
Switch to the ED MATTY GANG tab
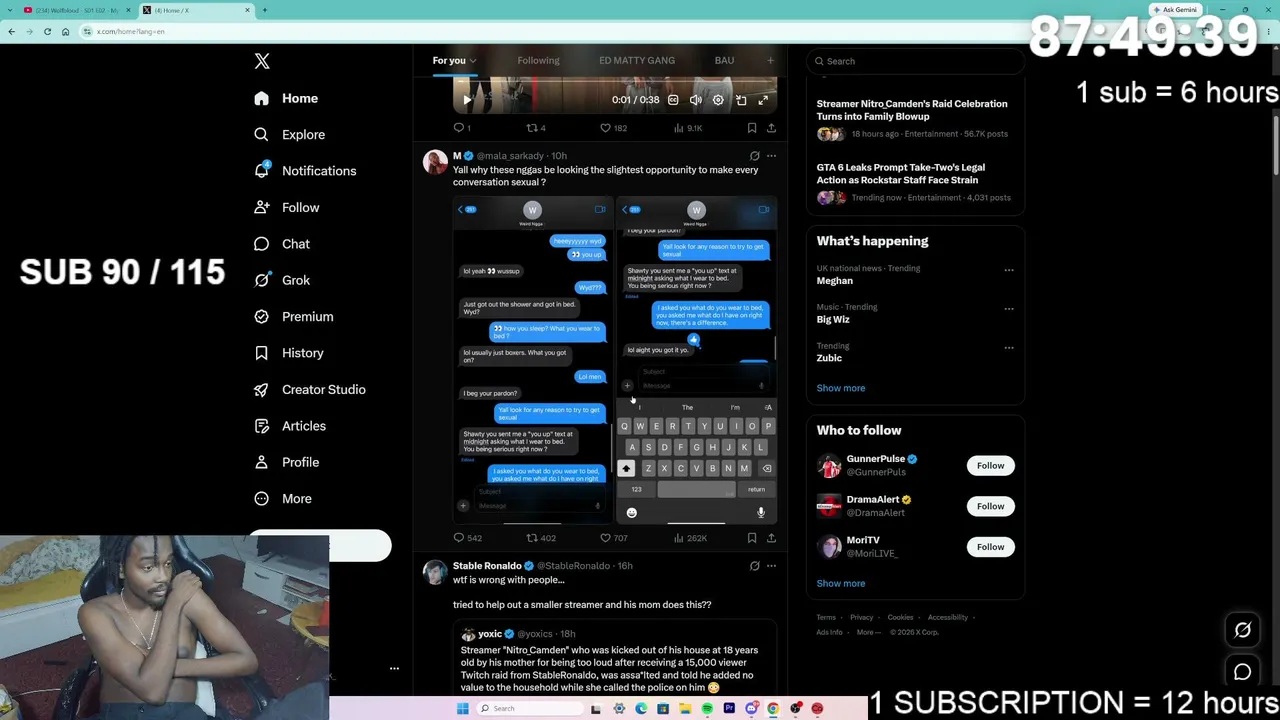637,61
